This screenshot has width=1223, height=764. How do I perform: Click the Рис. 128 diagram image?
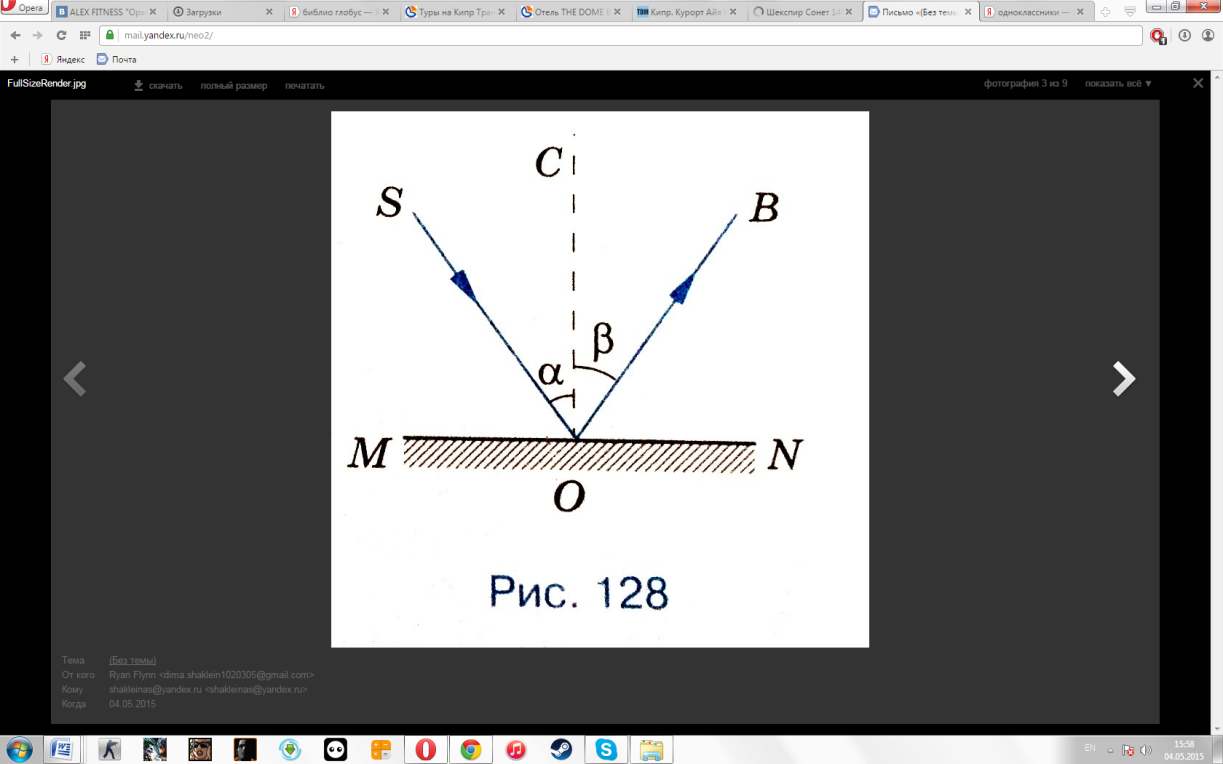(x=600, y=379)
